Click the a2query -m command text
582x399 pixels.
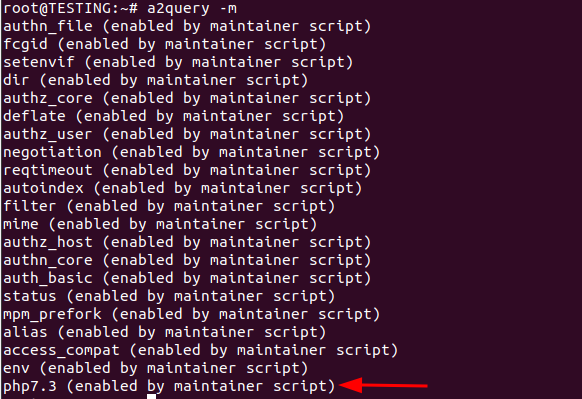coord(192,8)
